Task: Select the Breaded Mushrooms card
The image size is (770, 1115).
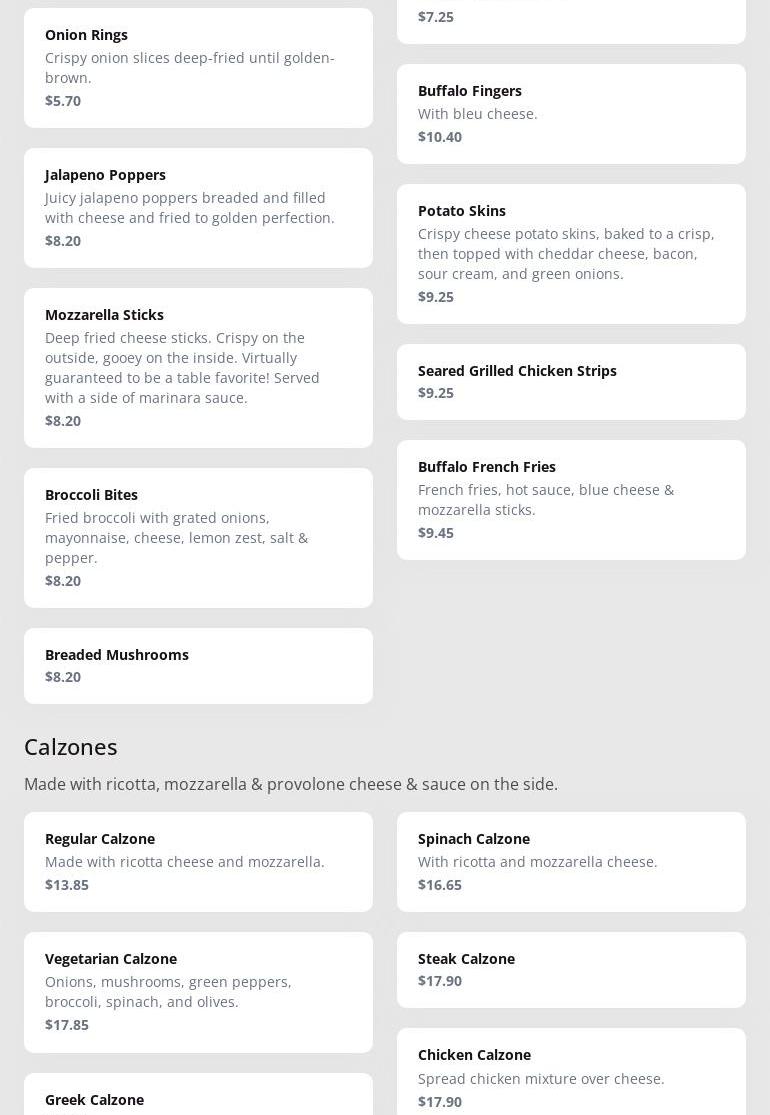Action: click(x=198, y=666)
